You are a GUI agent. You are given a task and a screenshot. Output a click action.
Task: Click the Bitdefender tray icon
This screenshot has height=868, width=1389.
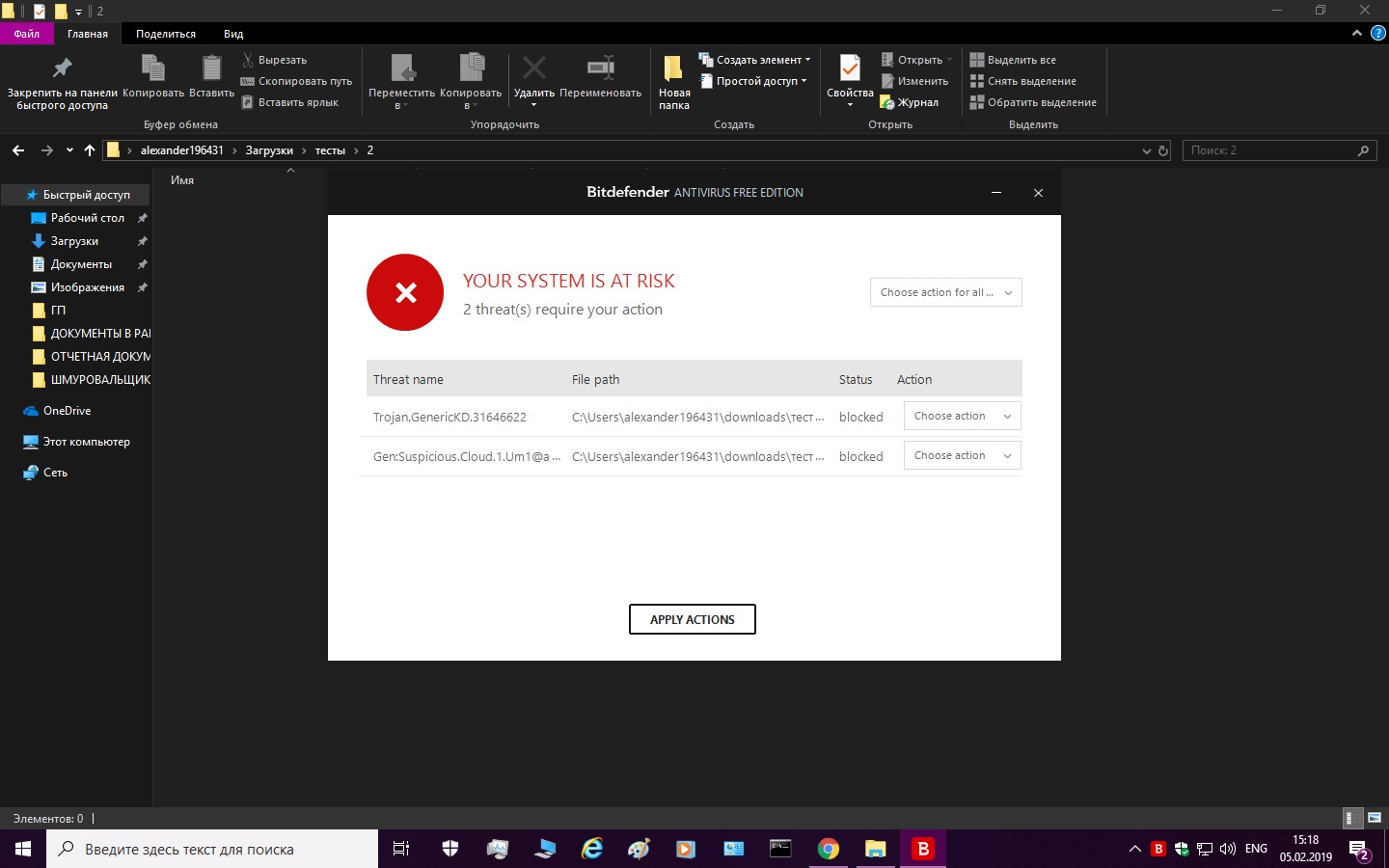click(x=1158, y=849)
